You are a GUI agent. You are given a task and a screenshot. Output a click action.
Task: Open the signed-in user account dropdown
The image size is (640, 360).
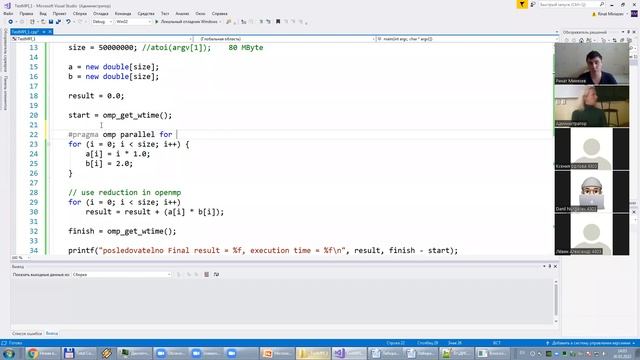(610, 14)
